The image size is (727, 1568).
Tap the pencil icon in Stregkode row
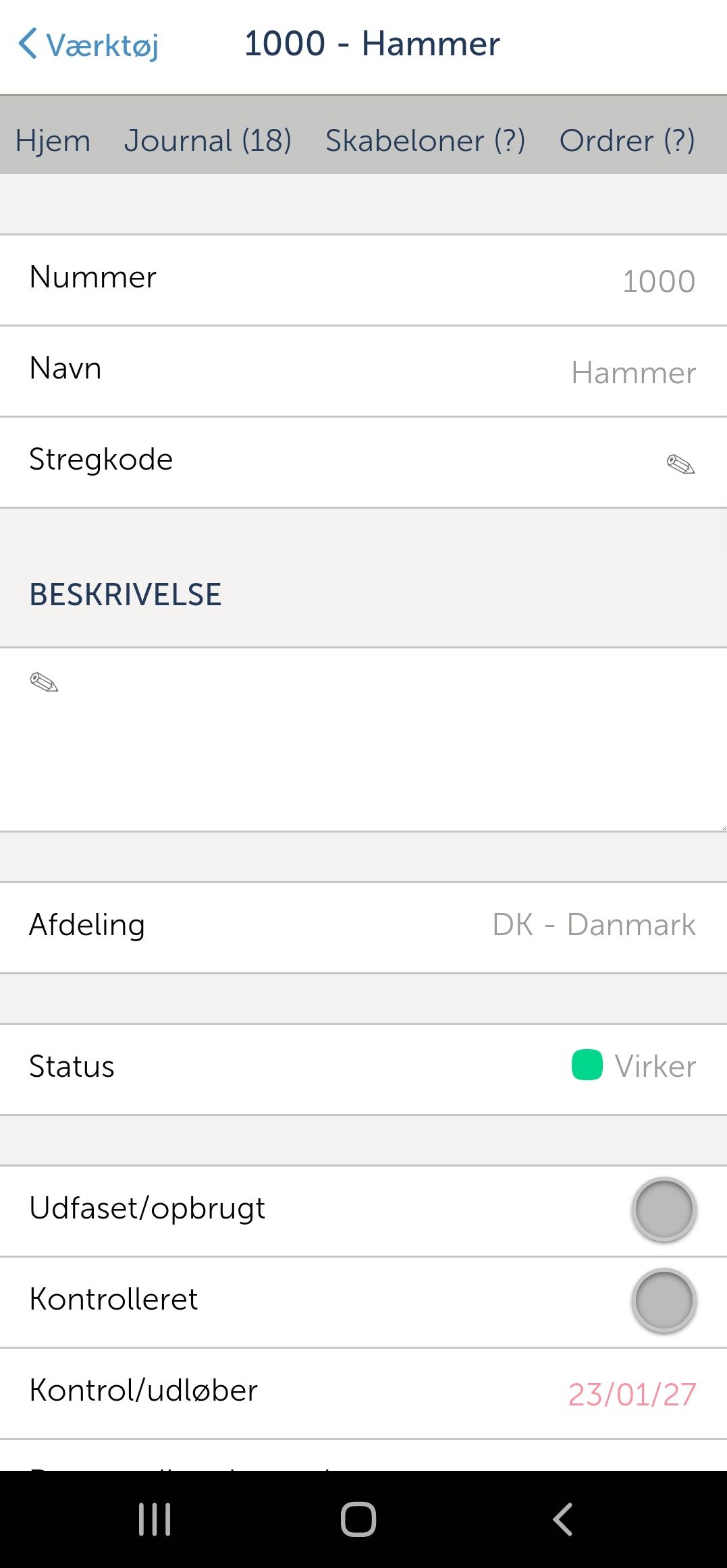click(680, 464)
